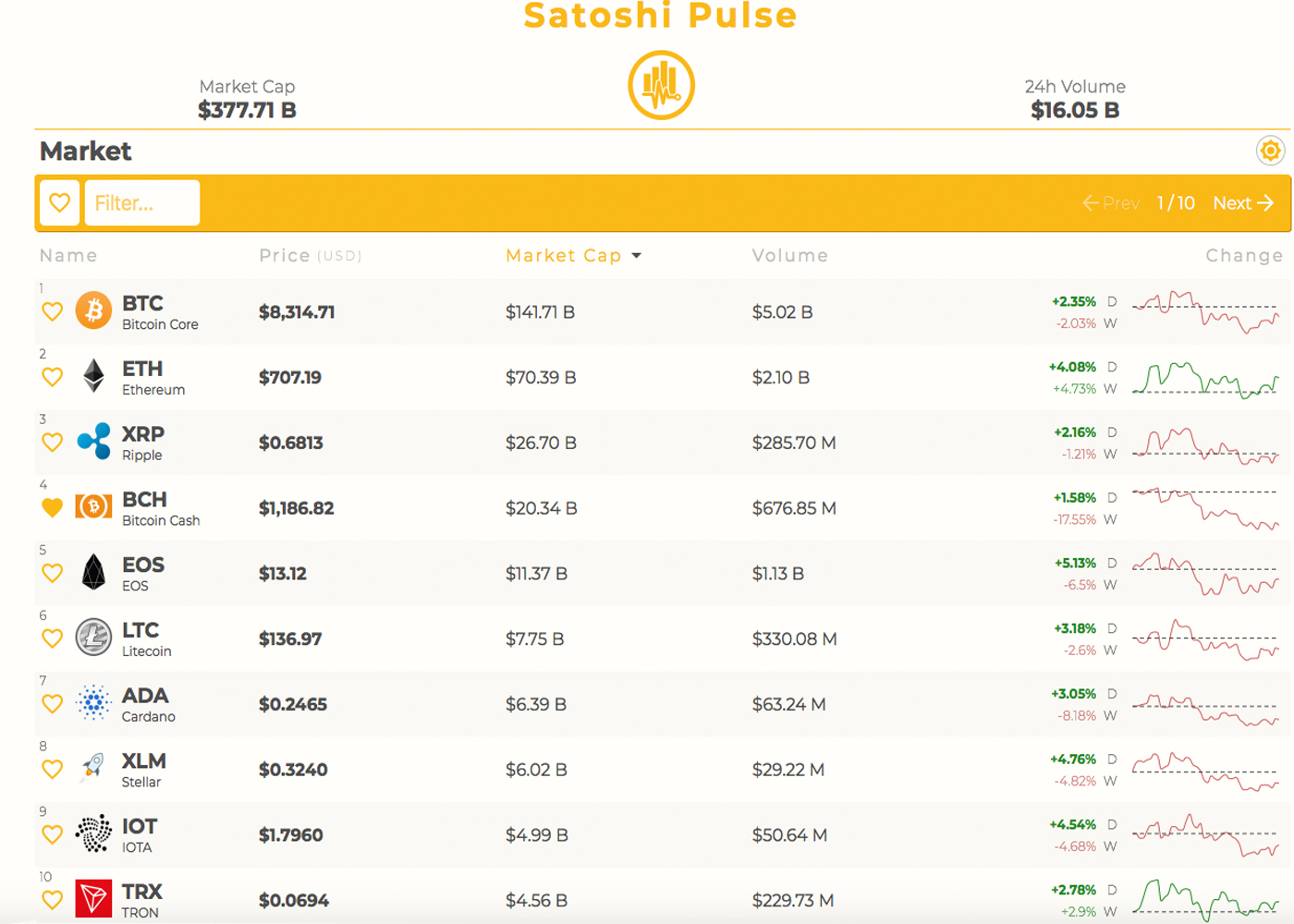Favorite XRP with its heart icon
The image size is (1294, 924).
(x=53, y=443)
